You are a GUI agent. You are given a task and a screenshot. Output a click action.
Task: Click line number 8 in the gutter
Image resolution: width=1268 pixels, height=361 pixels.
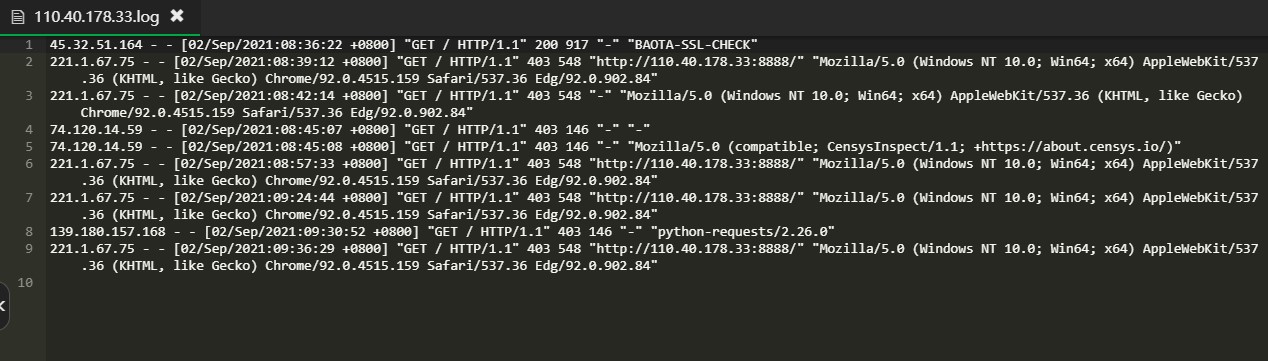pyautogui.click(x=28, y=232)
